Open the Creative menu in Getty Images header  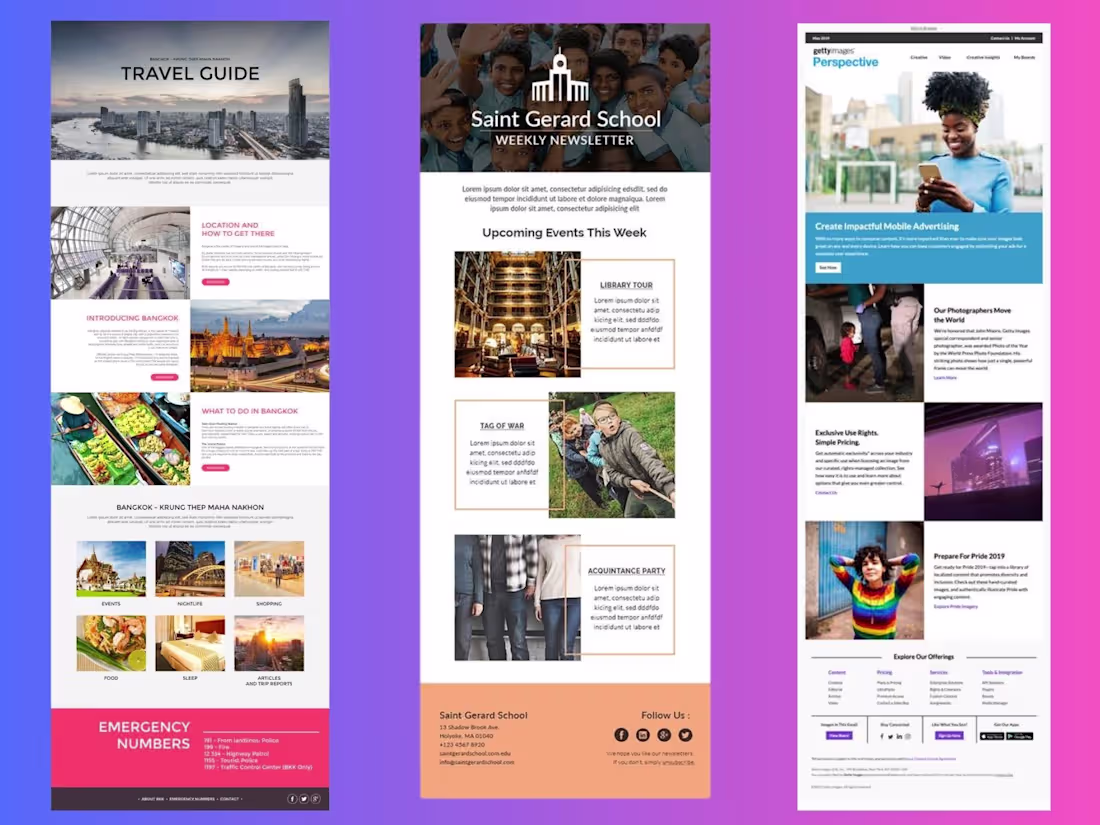tap(919, 58)
